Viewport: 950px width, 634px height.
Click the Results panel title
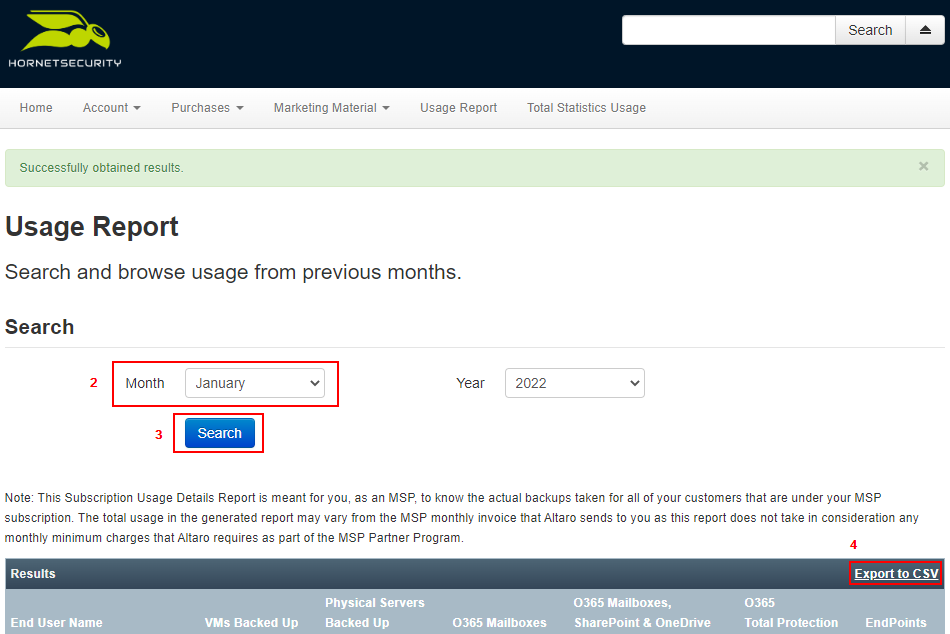click(33, 573)
